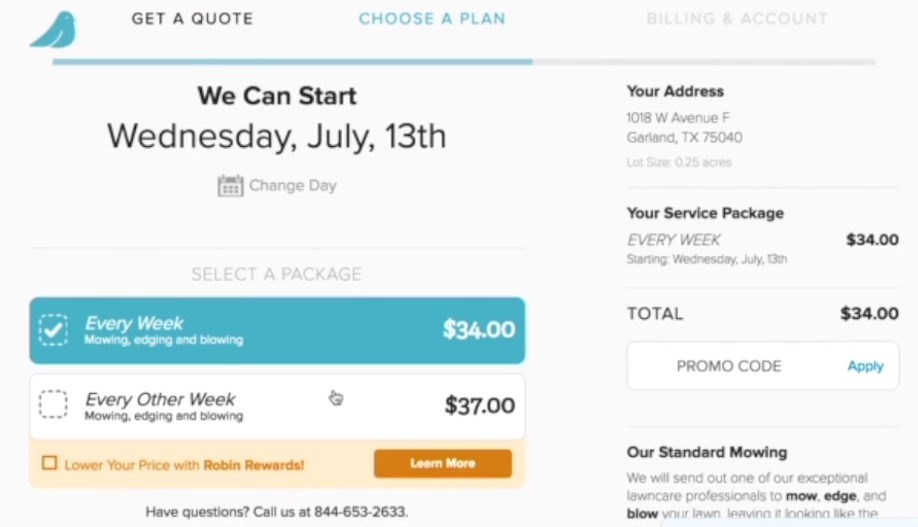Click the Wednesday, July, 13th start date
Viewport: 918px width, 527px height.
click(277, 136)
